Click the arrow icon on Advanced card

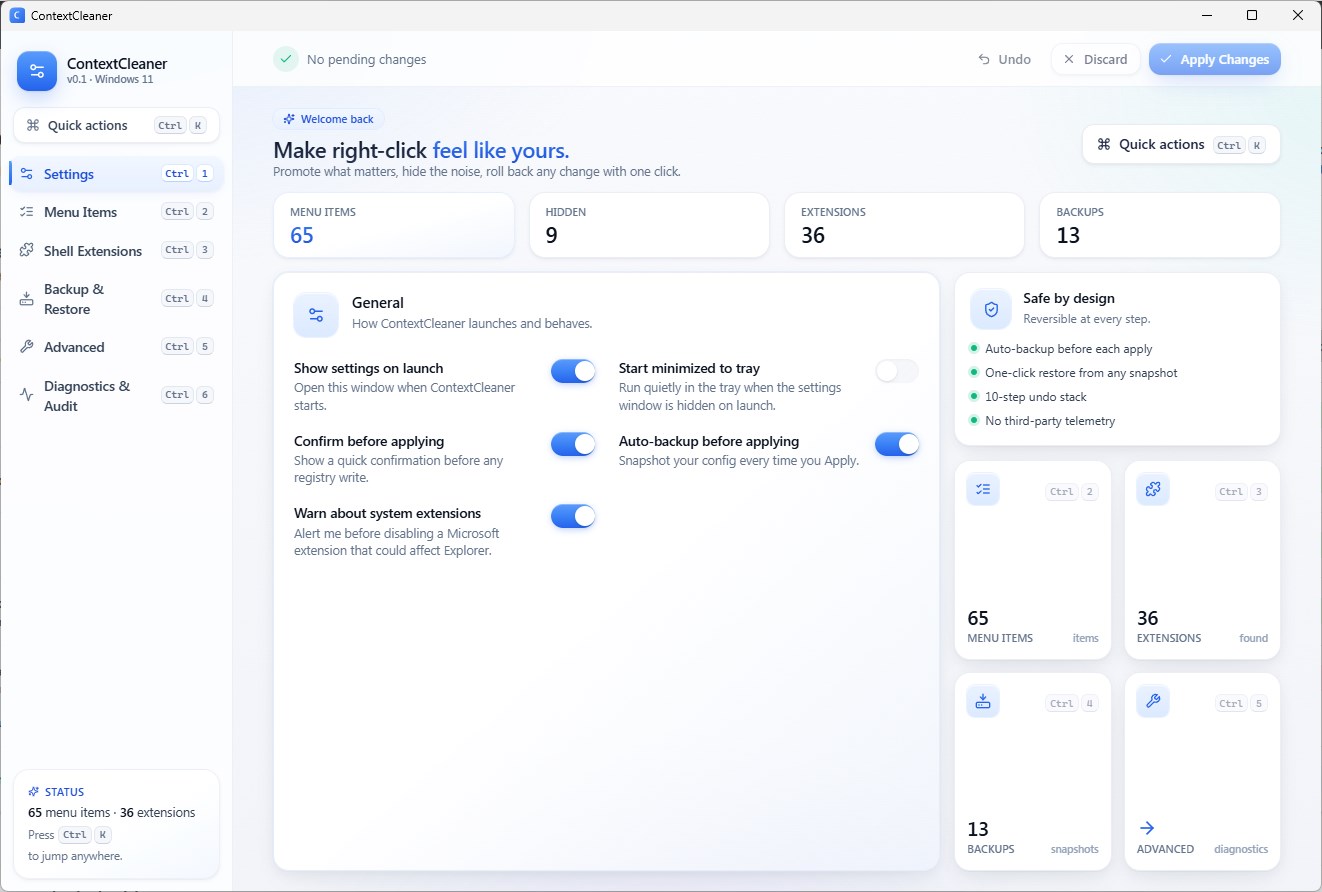(x=1147, y=828)
